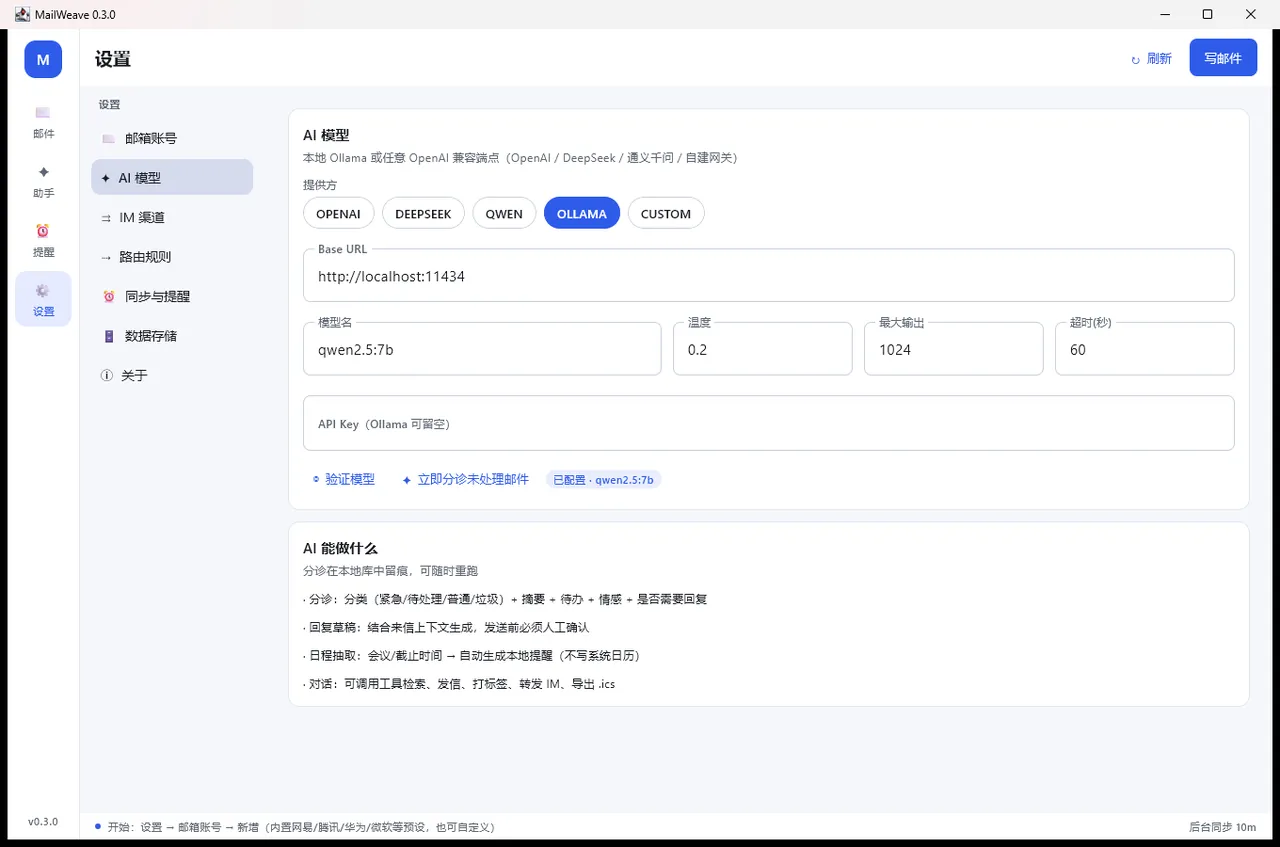Image resolution: width=1280 pixels, height=847 pixels.
Task: Run 立即分诊未处理邮件
Action: click(465, 480)
